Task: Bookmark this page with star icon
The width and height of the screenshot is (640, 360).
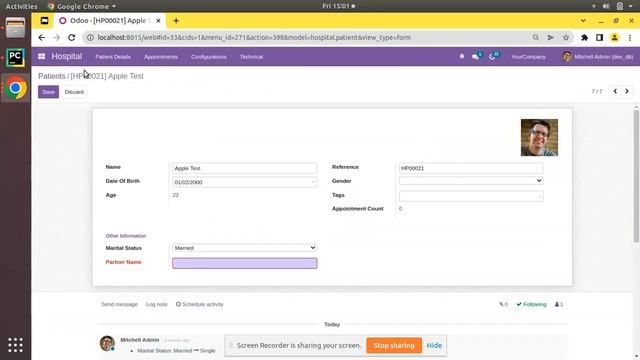Action: tap(566, 38)
